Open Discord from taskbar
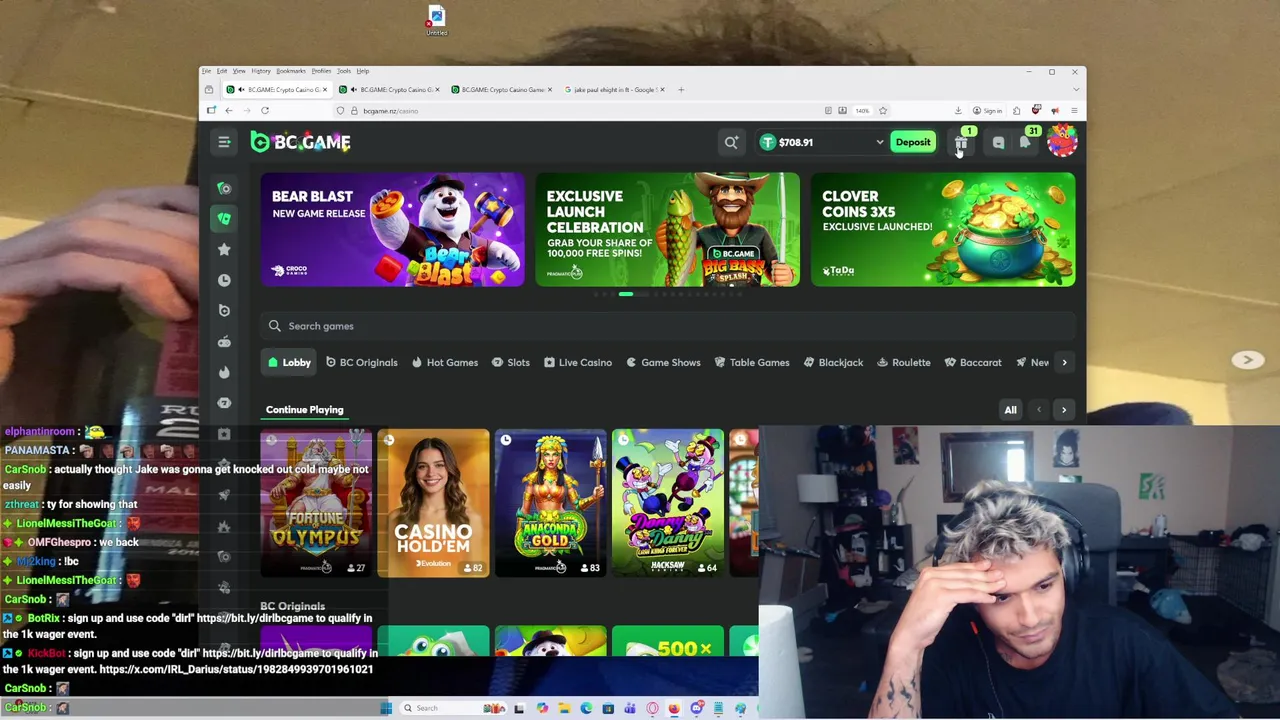The image size is (1280, 720). (x=696, y=708)
